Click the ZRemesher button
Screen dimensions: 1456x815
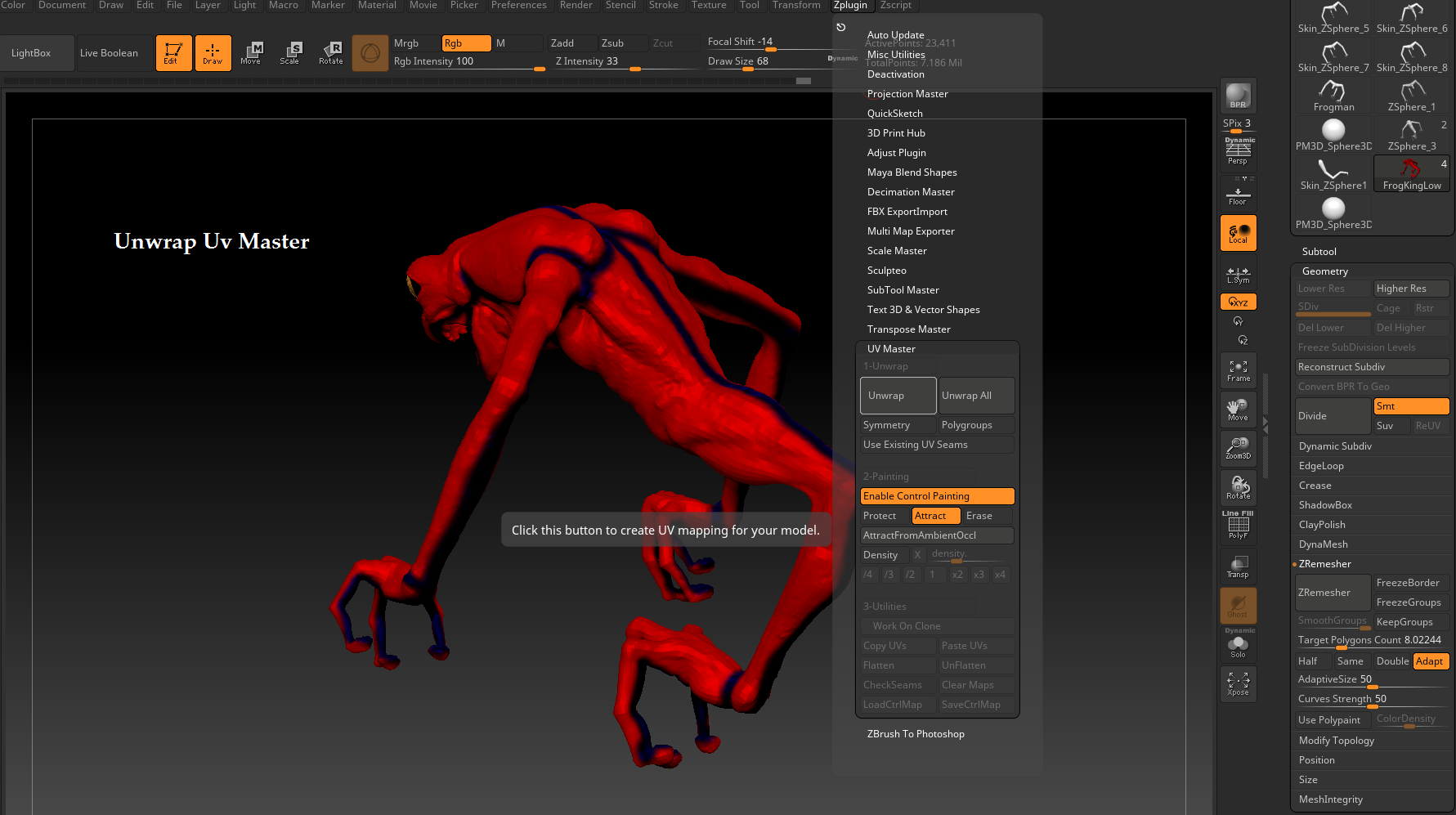[x=1333, y=593]
